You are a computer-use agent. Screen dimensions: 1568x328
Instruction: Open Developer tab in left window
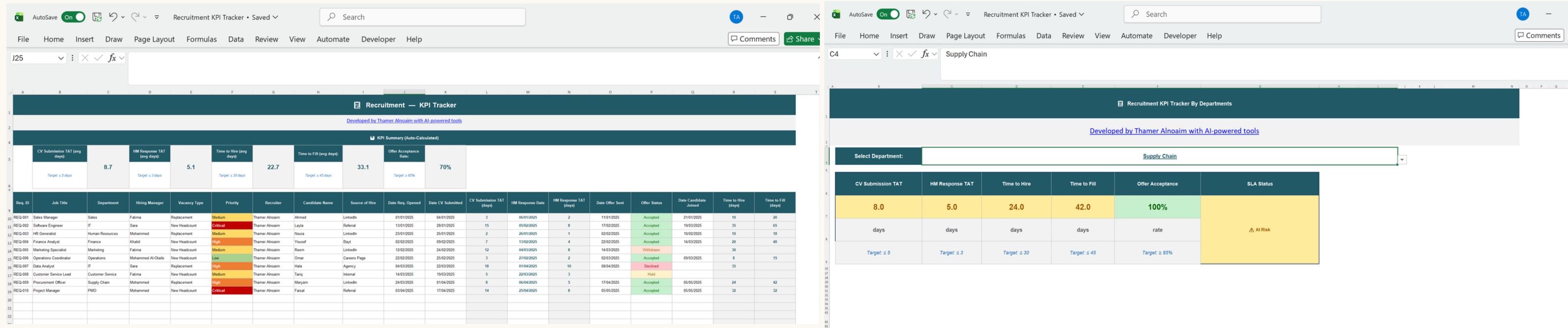click(x=378, y=39)
